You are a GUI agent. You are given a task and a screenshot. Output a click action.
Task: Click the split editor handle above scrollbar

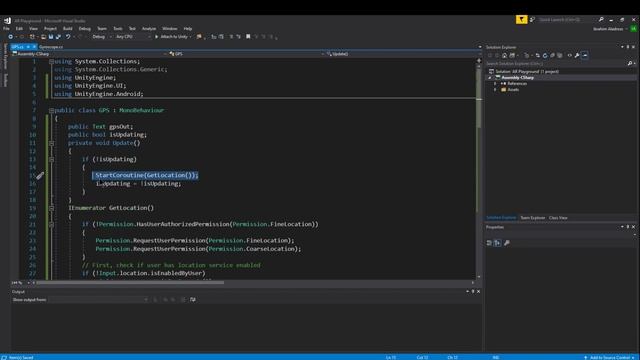click(x=479, y=60)
